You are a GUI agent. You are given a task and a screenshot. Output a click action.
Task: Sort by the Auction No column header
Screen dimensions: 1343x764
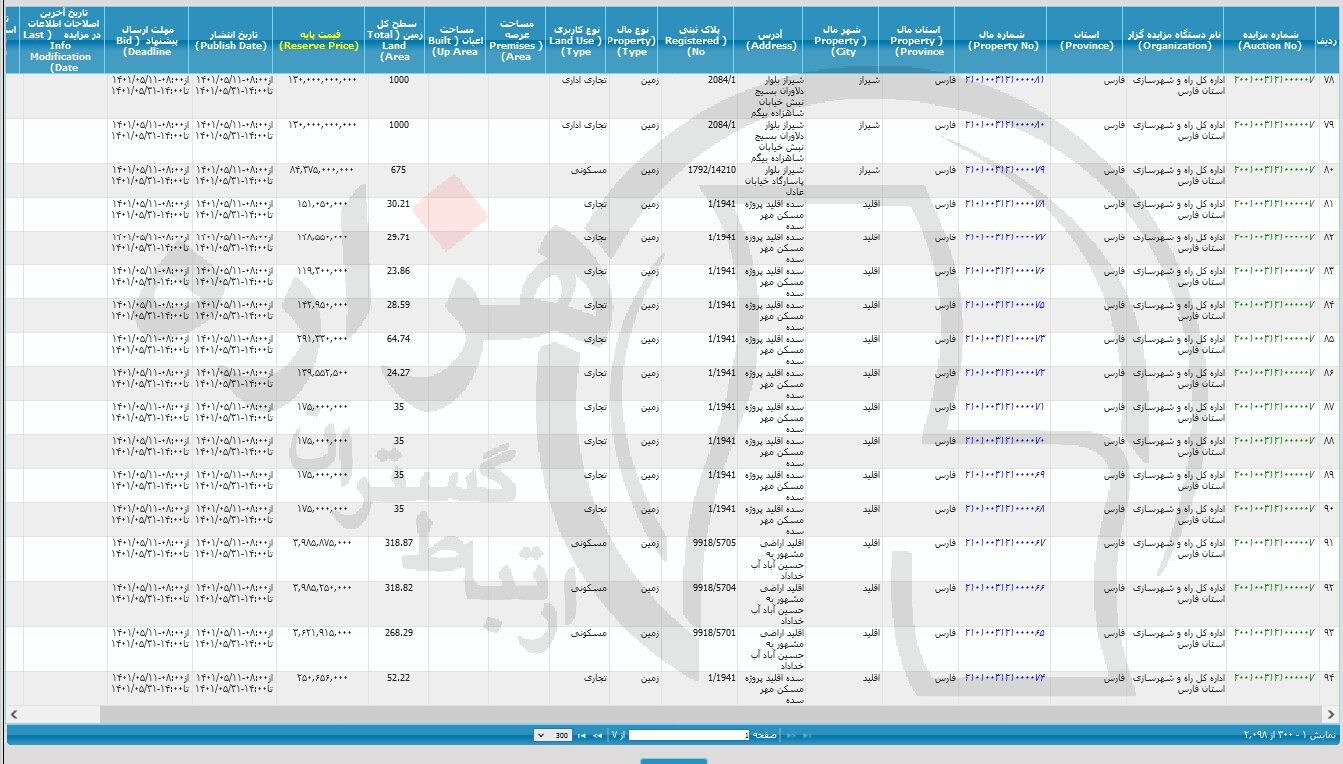click(1269, 40)
